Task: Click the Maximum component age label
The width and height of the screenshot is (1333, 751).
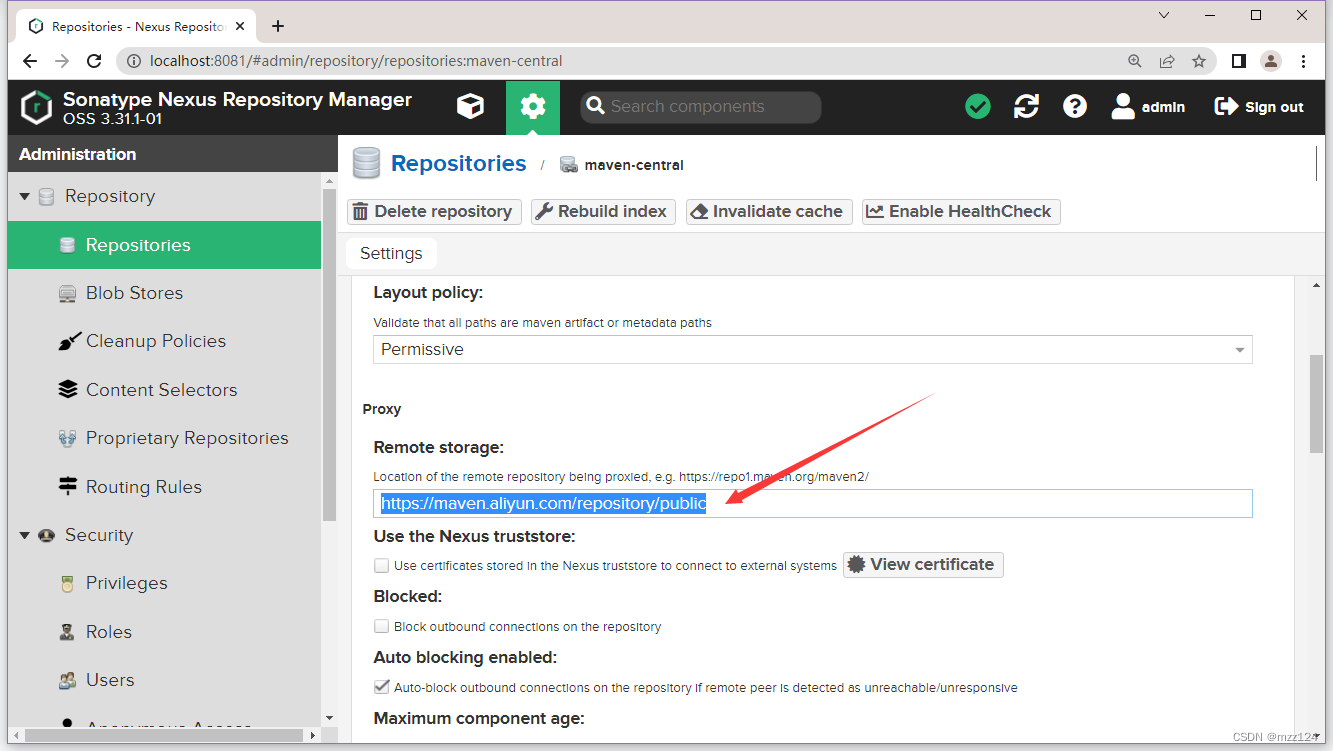Action: pyautogui.click(x=478, y=718)
